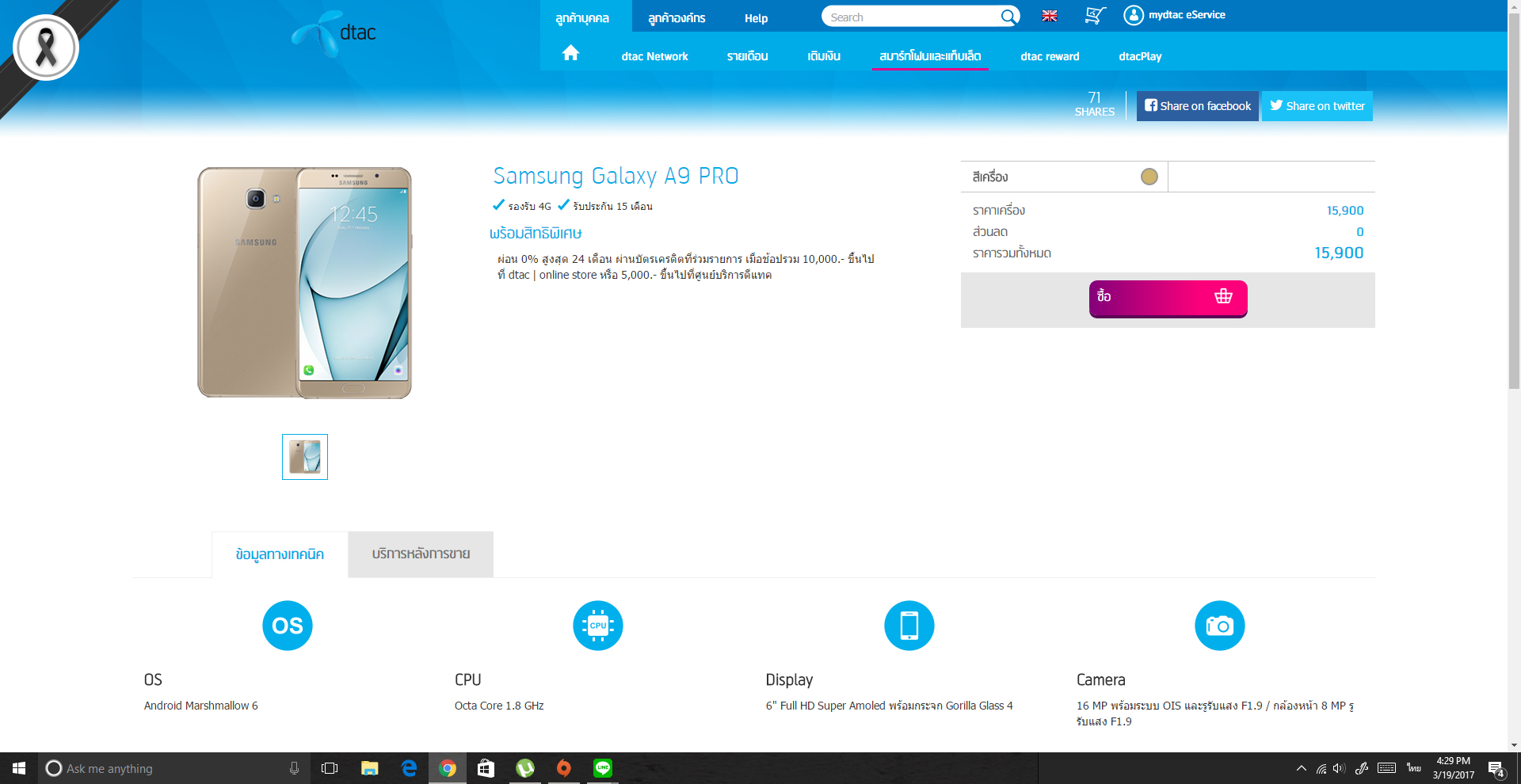Open Windows Store from the taskbar
Screen dimensions: 1521x784
pyautogui.click(x=486, y=768)
